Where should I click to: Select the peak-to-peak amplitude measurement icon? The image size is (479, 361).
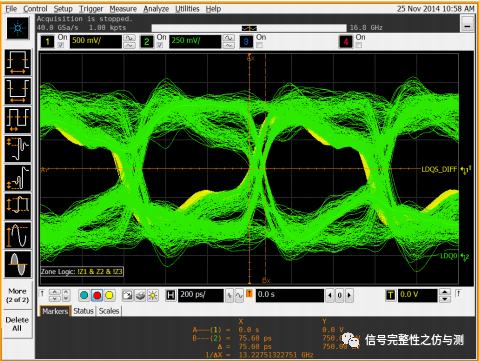coord(18,206)
